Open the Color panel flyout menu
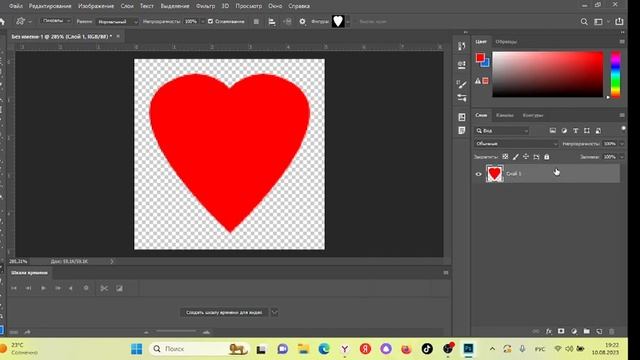This screenshot has width=640, height=360. pyautogui.click(x=622, y=42)
